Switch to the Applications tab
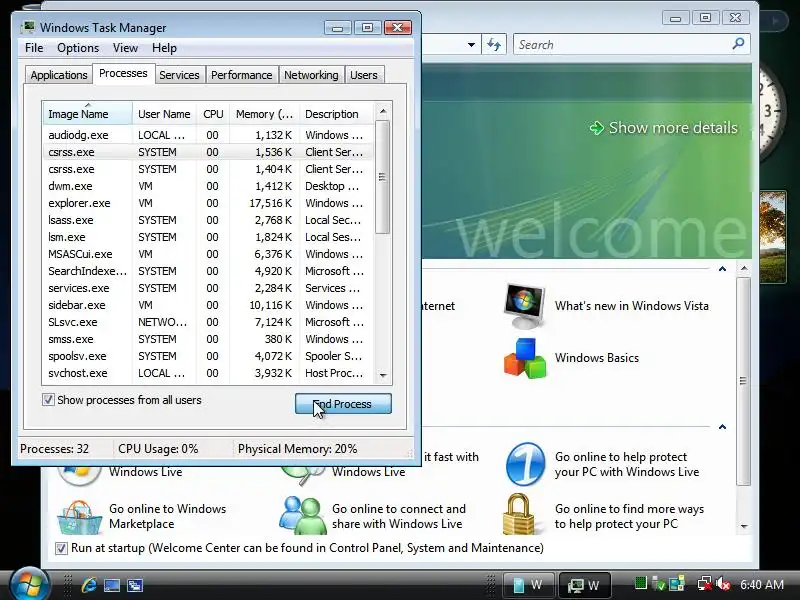The width and height of the screenshot is (800, 600). click(59, 75)
